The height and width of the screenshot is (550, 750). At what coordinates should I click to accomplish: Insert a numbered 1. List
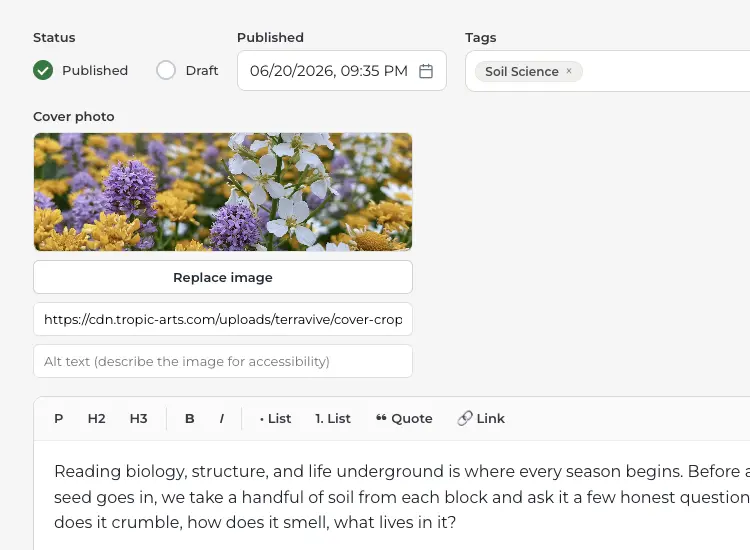333,418
